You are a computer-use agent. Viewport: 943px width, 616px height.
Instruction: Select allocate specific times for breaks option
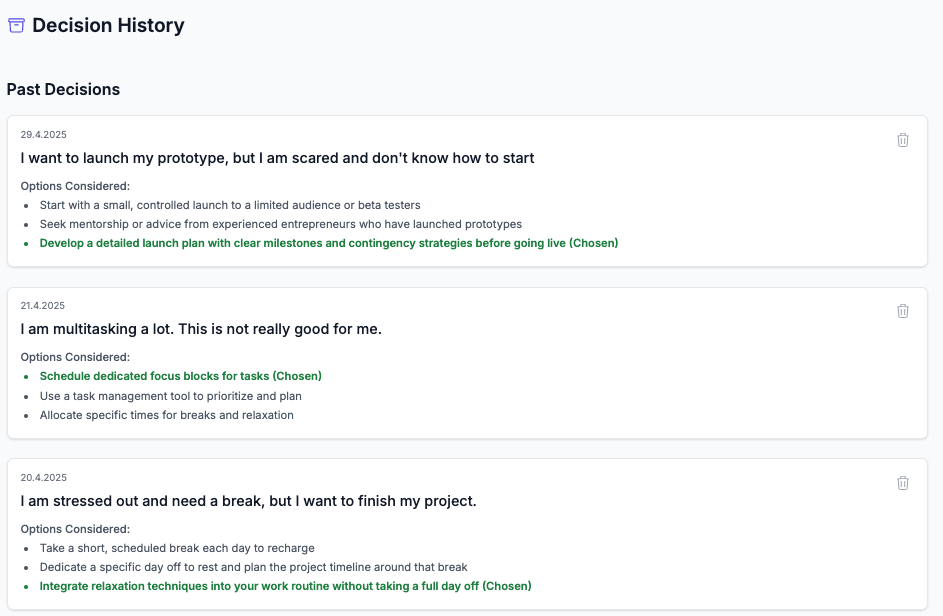[166, 415]
